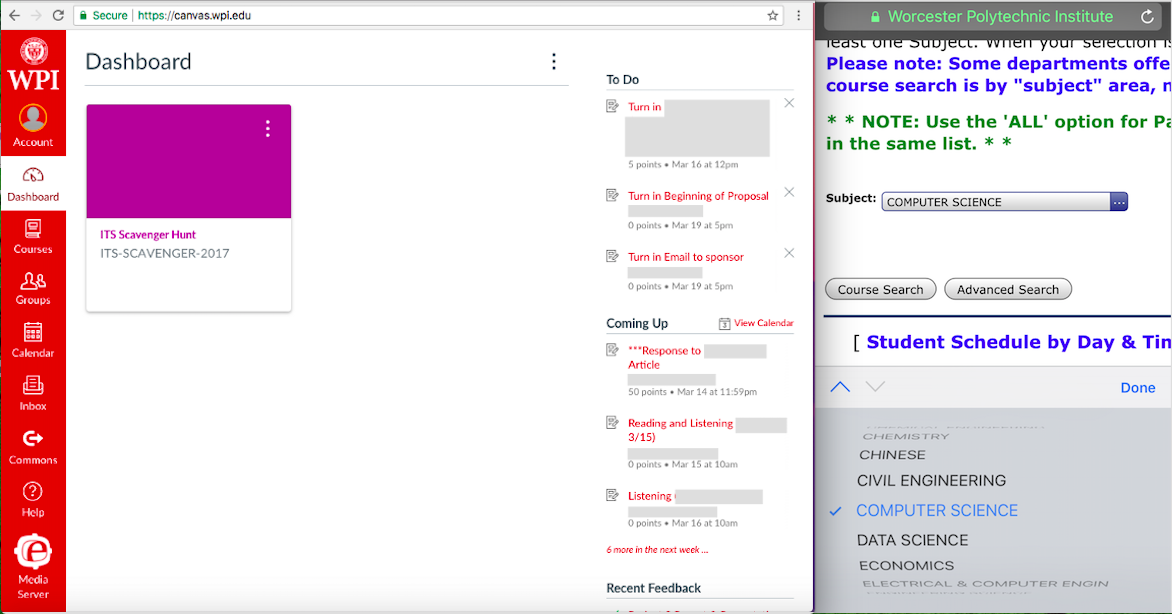The height and width of the screenshot is (614, 1172).
Task: Bookmark this page with the star icon
Action: [x=773, y=15]
